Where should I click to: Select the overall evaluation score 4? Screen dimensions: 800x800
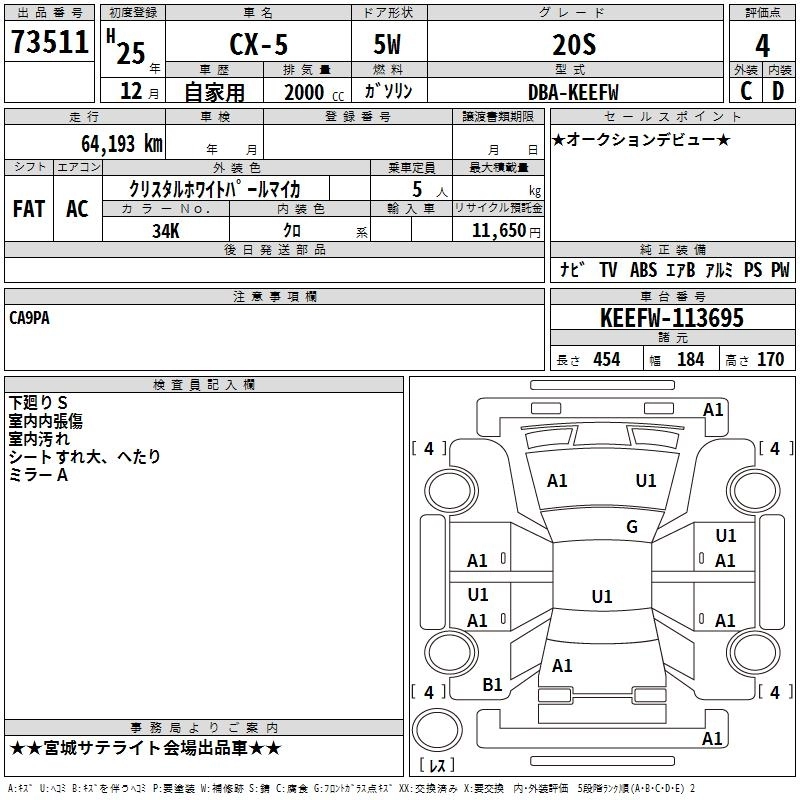click(762, 44)
